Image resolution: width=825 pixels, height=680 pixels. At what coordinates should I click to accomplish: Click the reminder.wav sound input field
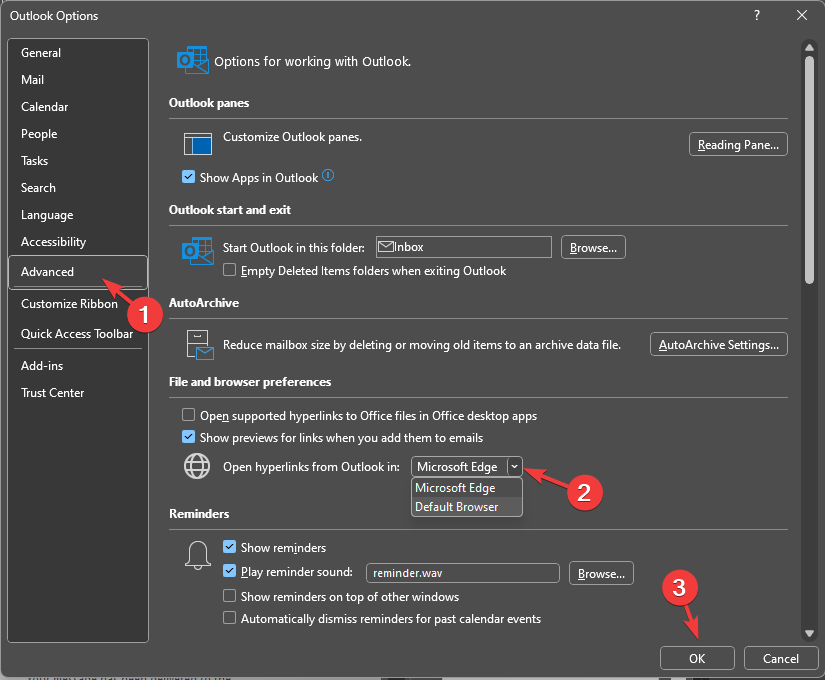coord(462,572)
